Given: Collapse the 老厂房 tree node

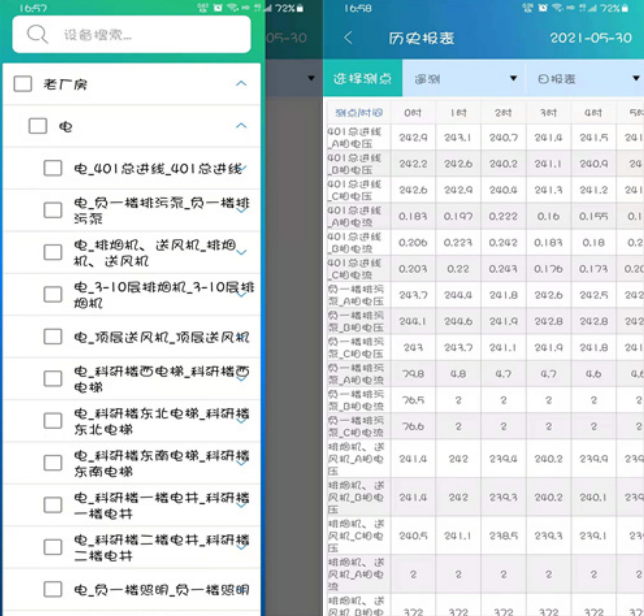Looking at the screenshot, I should tap(241, 84).
